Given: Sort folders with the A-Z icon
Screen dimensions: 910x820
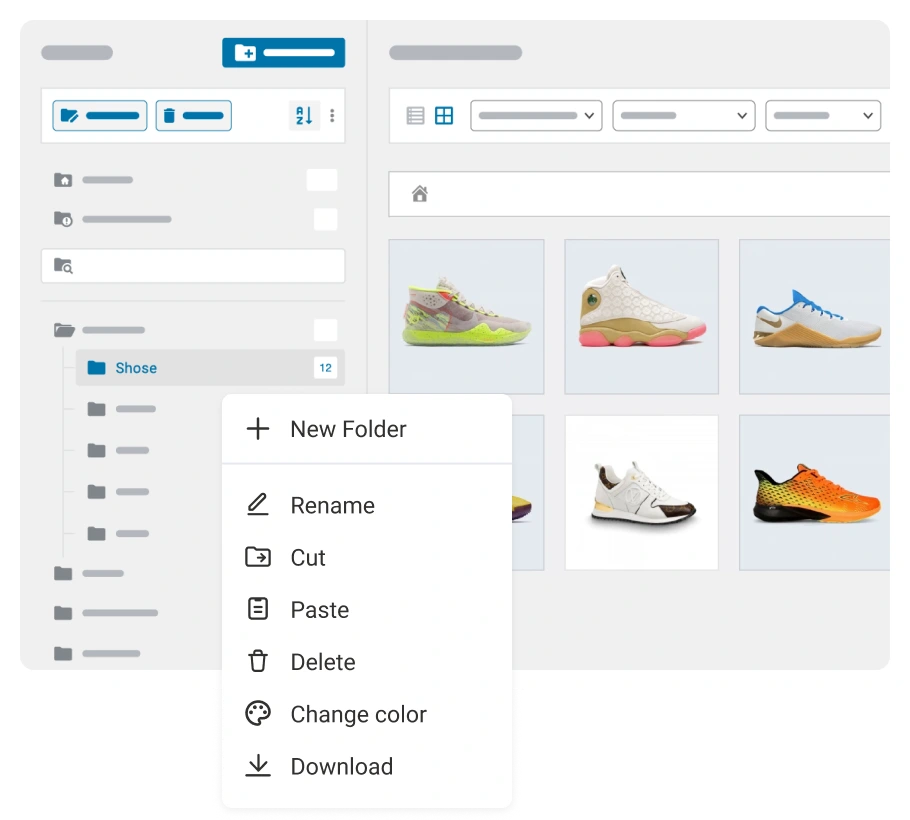Looking at the screenshot, I should 303,116.
